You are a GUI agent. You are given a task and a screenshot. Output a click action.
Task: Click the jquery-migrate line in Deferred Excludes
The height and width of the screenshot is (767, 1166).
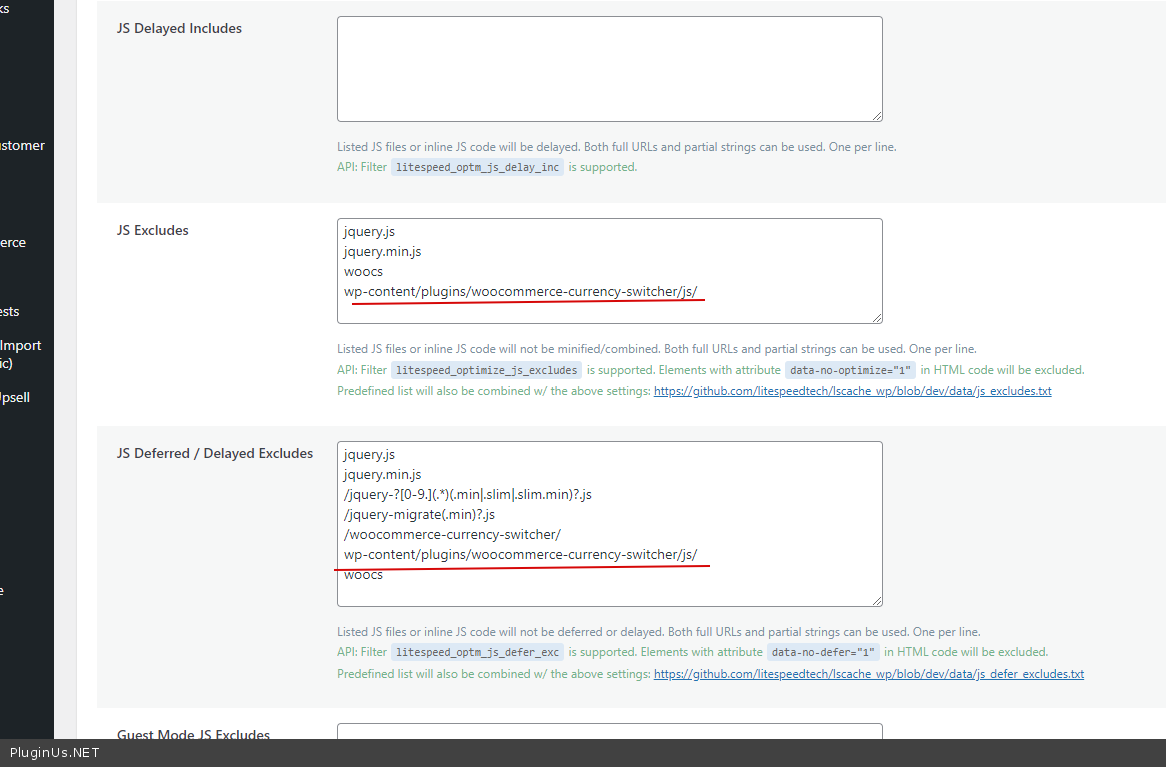tap(419, 515)
